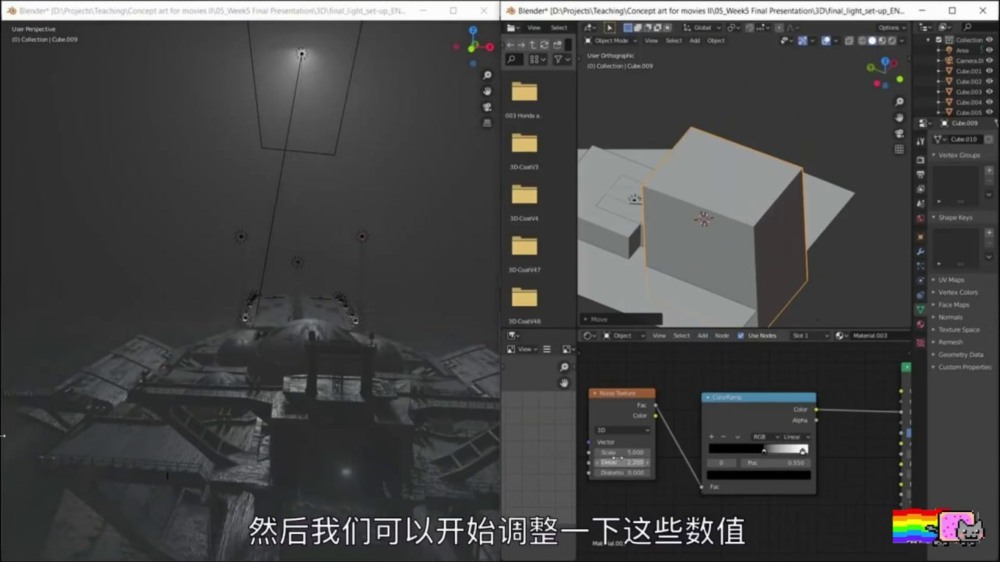The image size is (1000, 562).
Task: Open Object Data green triangle tab
Action: (920, 309)
